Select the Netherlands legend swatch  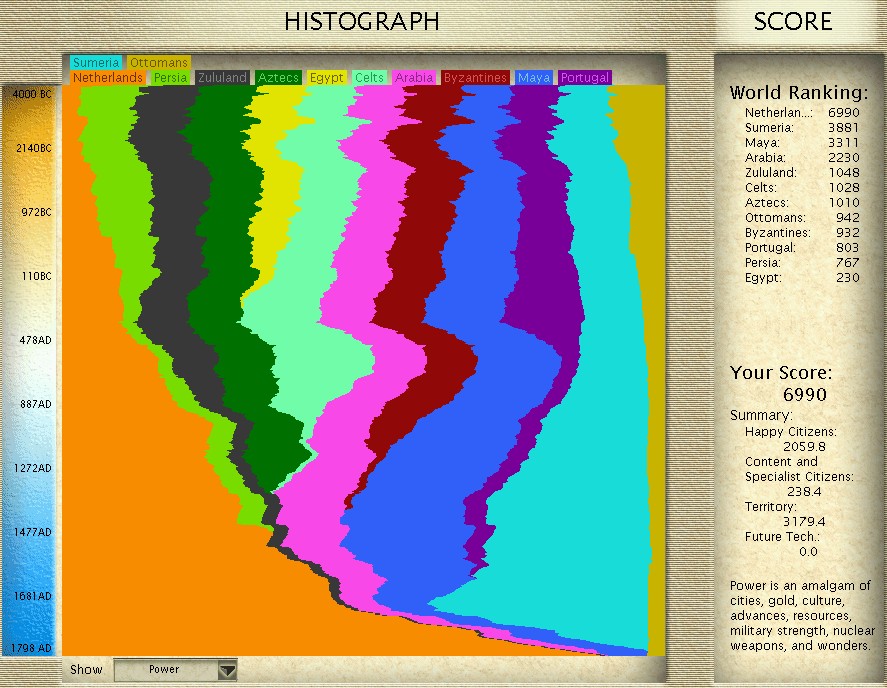[108, 78]
